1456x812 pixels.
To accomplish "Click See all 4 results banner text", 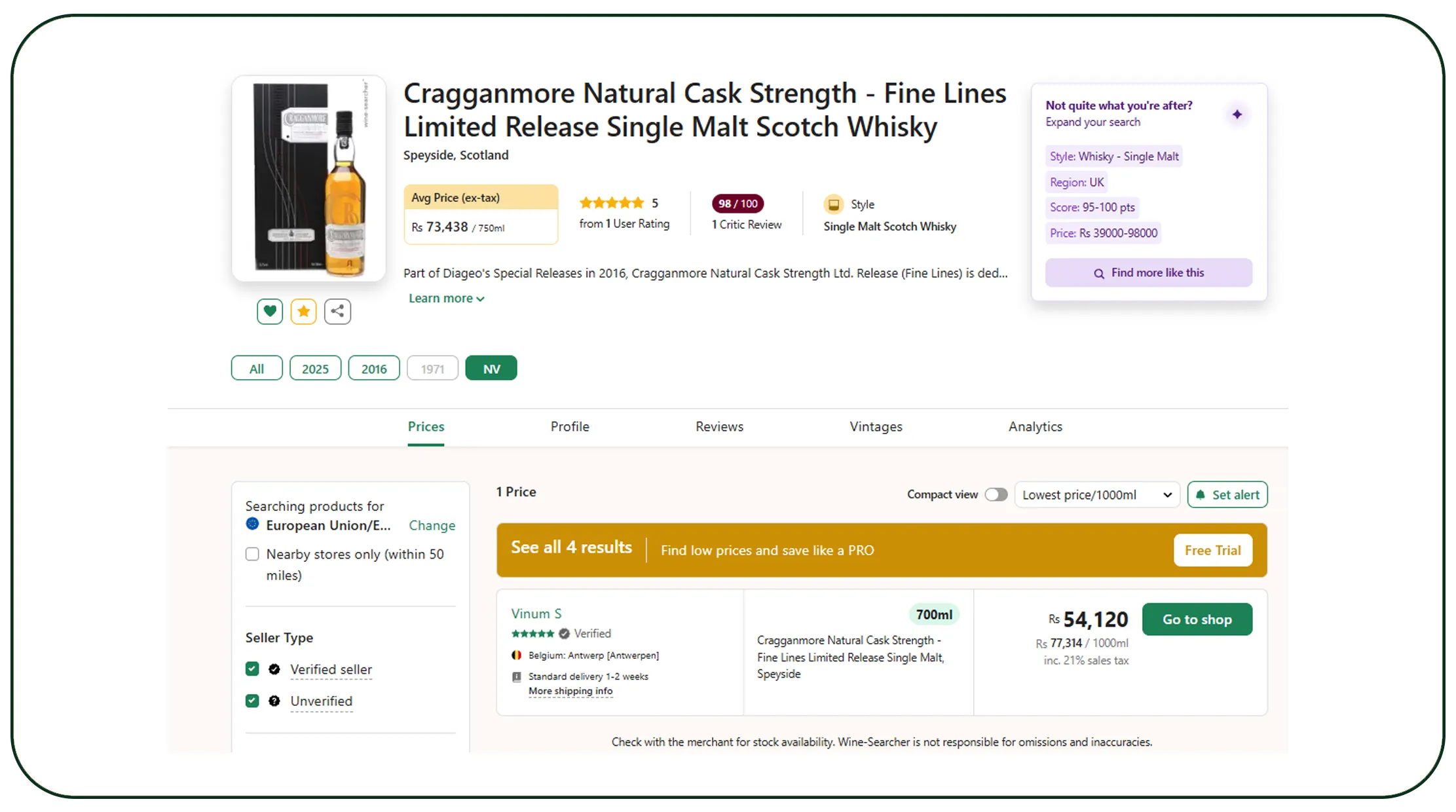I will (571, 547).
